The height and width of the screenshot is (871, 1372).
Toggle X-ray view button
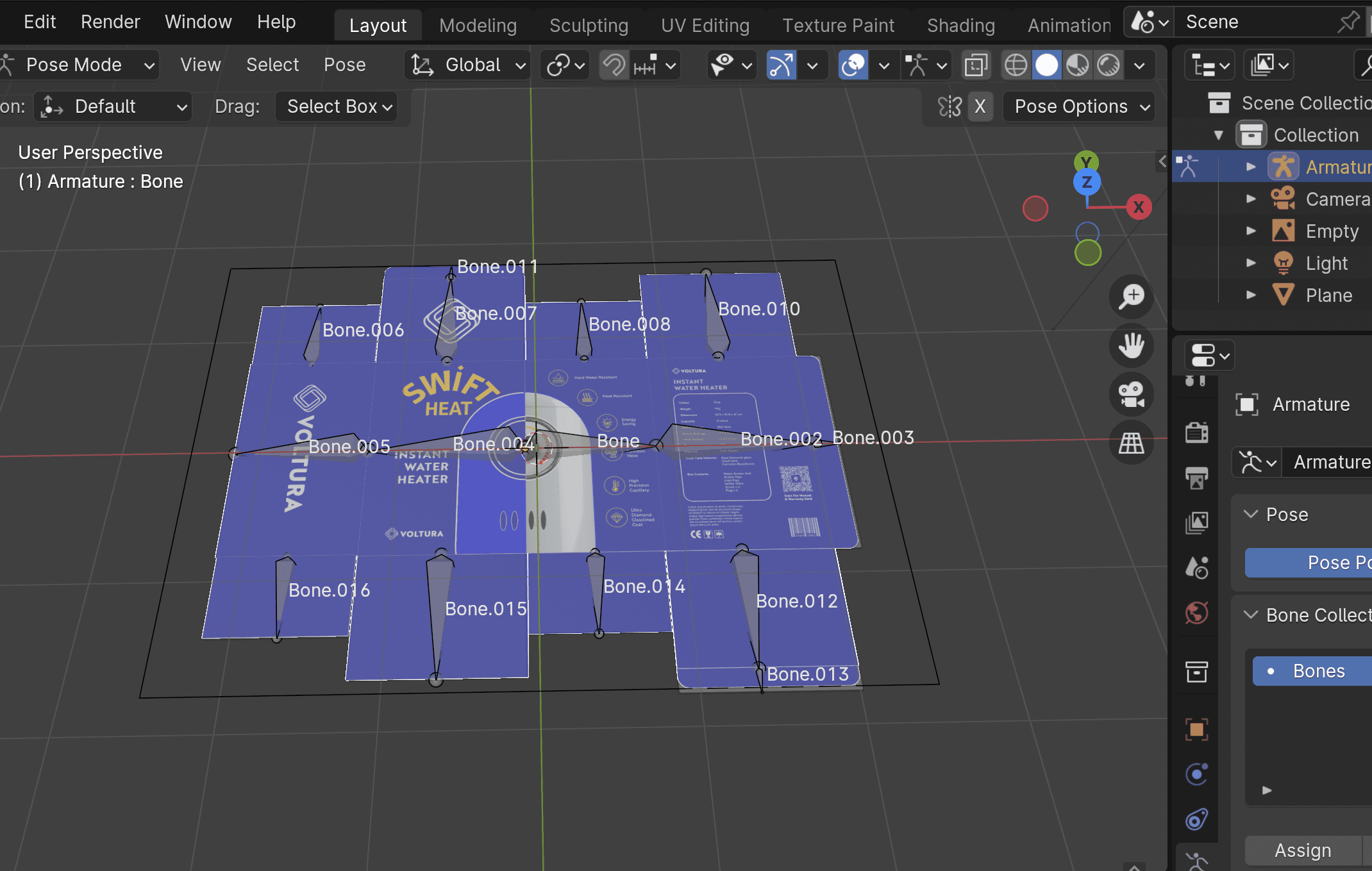[x=976, y=65]
